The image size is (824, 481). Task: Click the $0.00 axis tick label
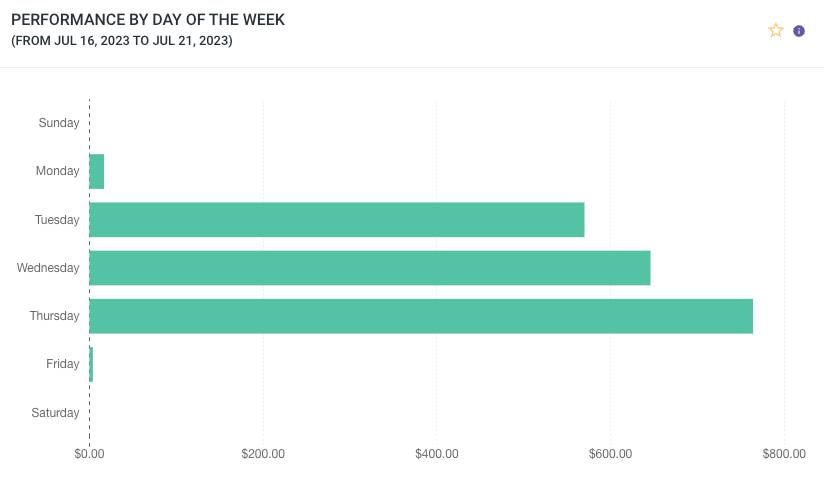(90, 454)
